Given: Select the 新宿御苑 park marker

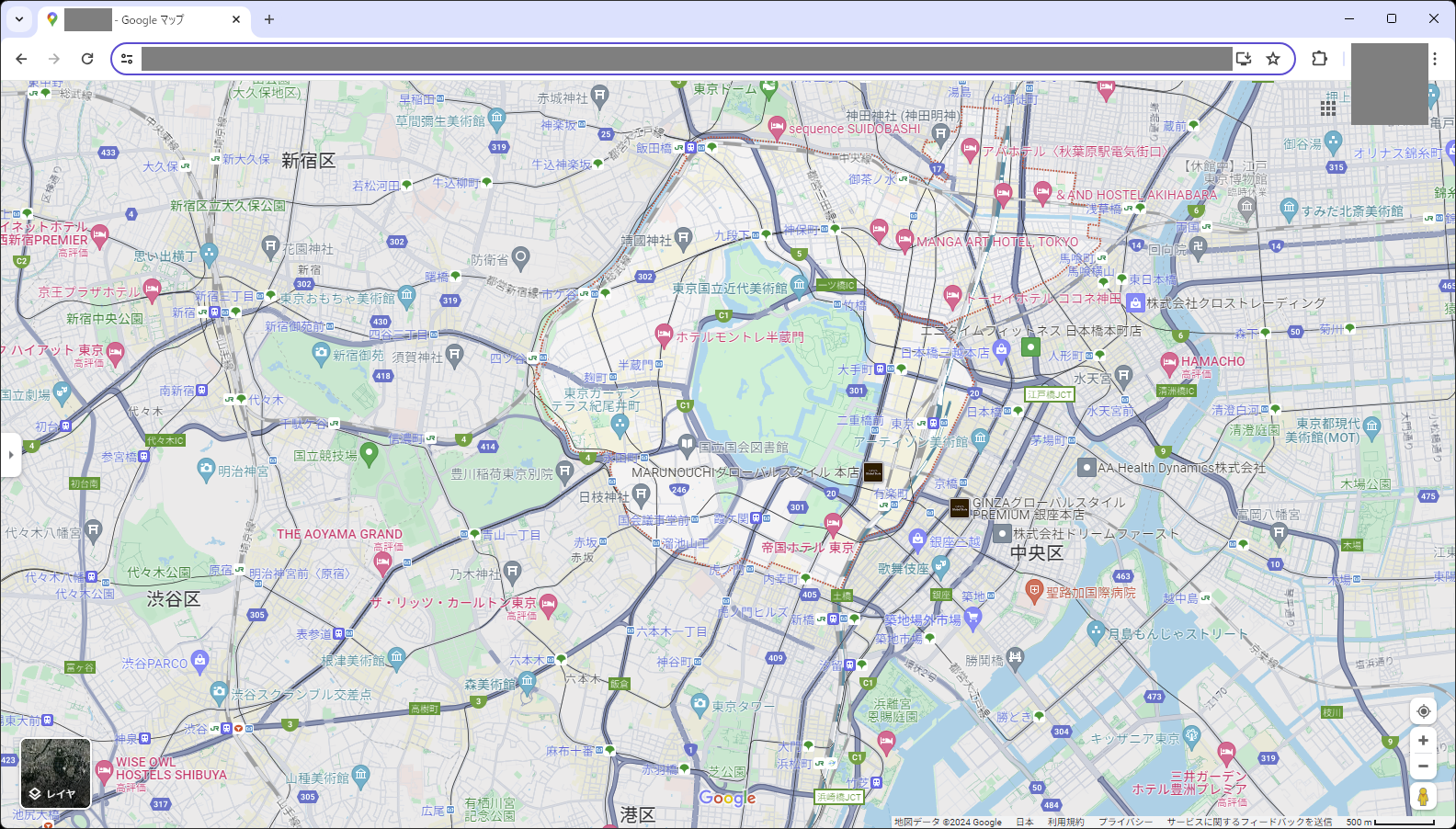Looking at the screenshot, I should (x=321, y=352).
